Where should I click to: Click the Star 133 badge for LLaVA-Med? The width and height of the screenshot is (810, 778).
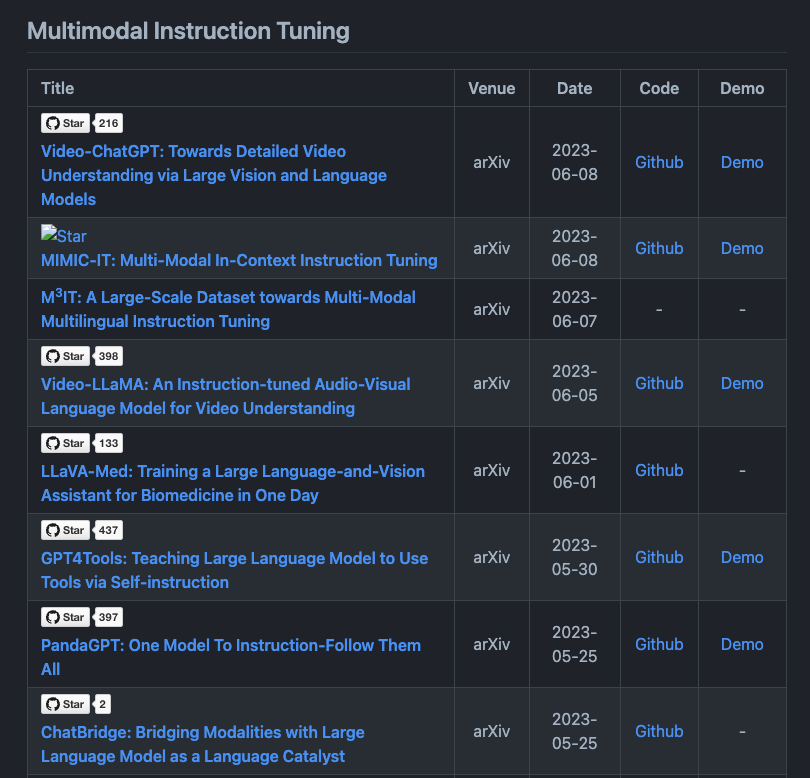click(82, 443)
